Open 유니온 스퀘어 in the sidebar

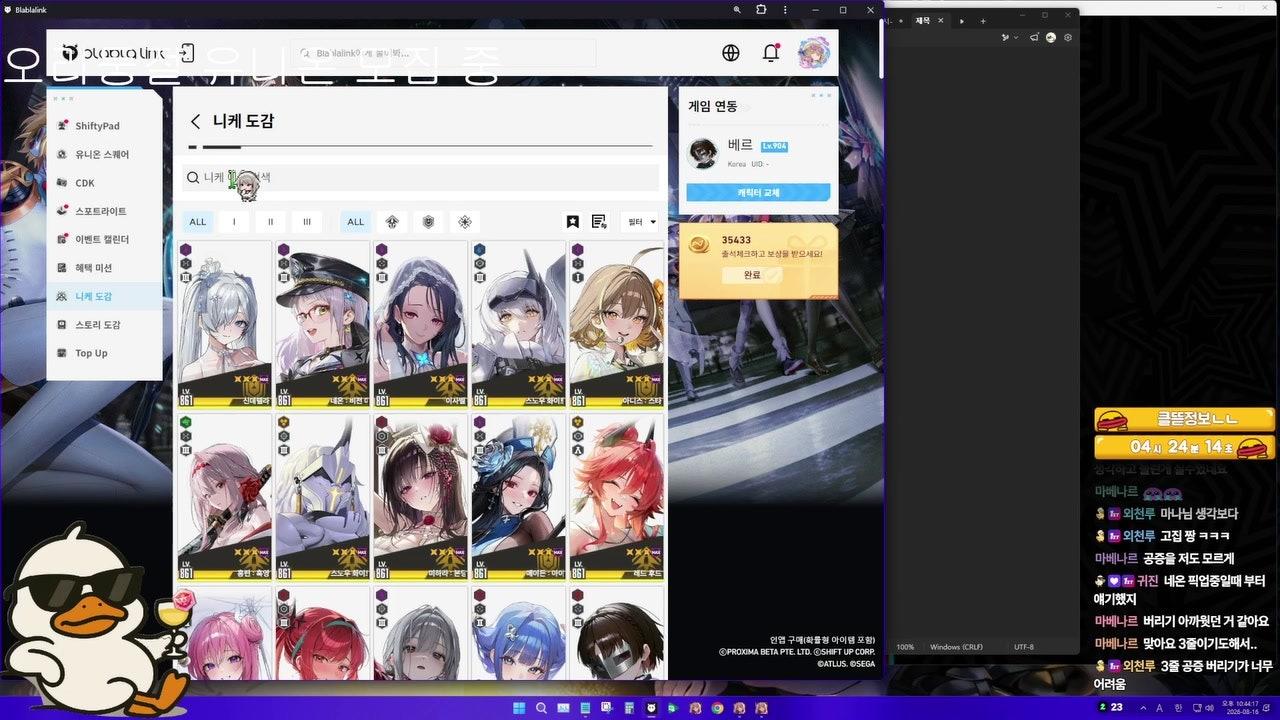pos(104,155)
